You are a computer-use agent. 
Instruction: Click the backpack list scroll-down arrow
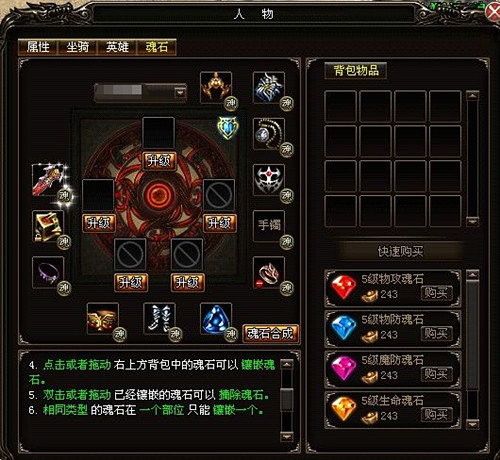[x=473, y=221]
